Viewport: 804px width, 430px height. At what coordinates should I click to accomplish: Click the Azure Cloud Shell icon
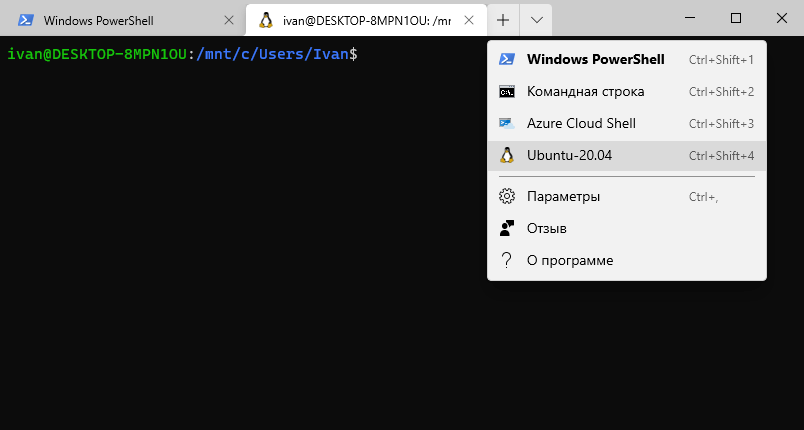(507, 124)
